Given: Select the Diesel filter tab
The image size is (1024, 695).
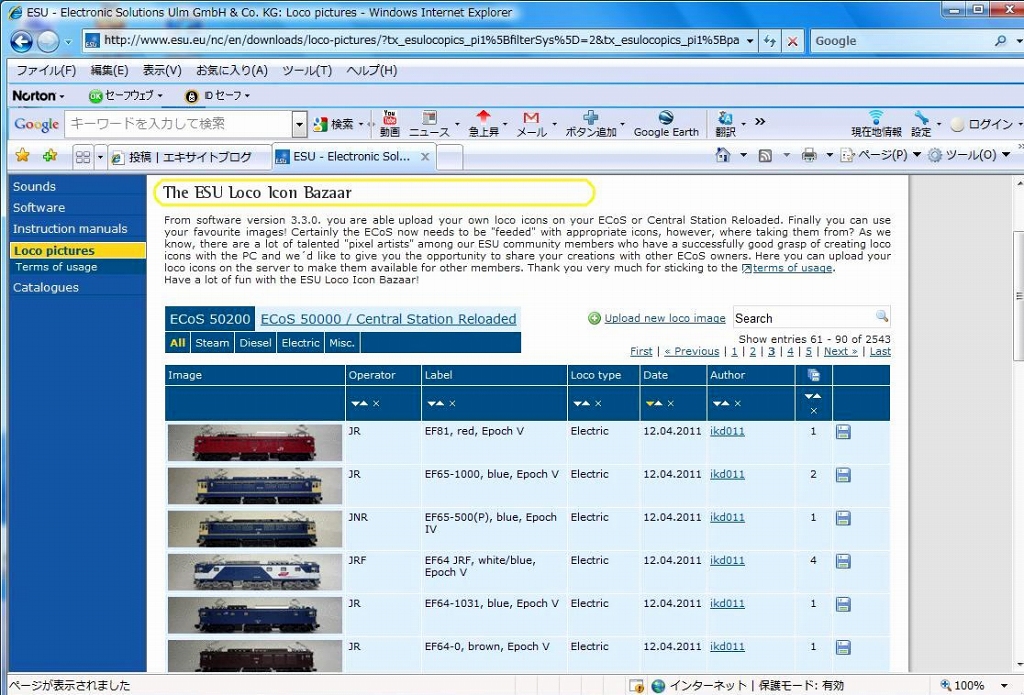Looking at the screenshot, I should 255,343.
